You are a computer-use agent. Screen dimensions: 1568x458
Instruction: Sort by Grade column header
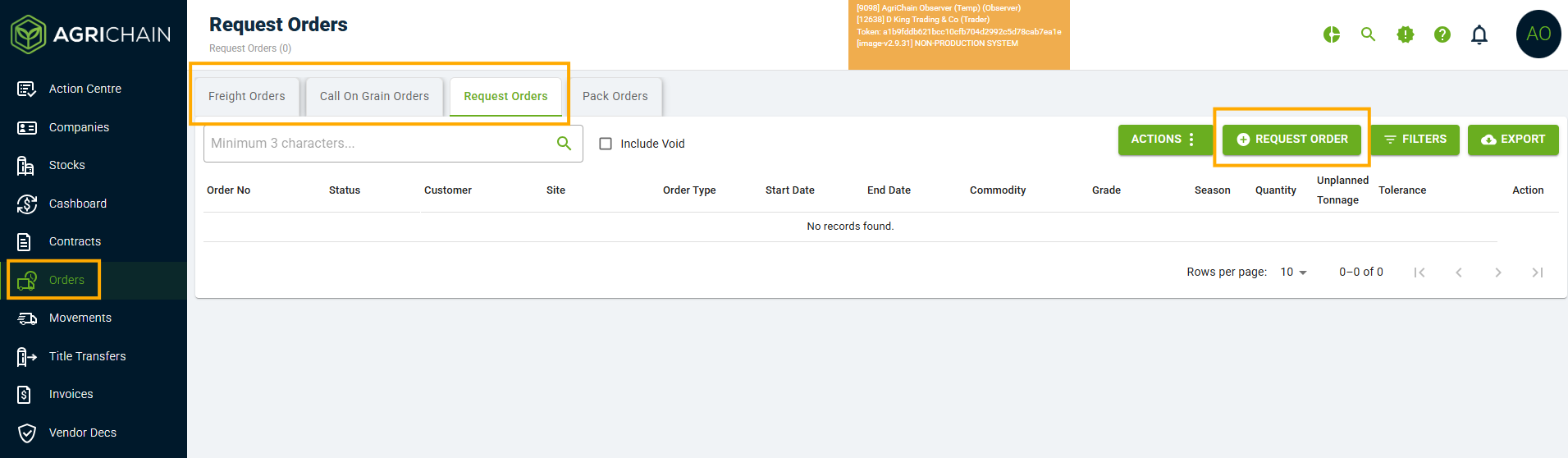(1106, 190)
